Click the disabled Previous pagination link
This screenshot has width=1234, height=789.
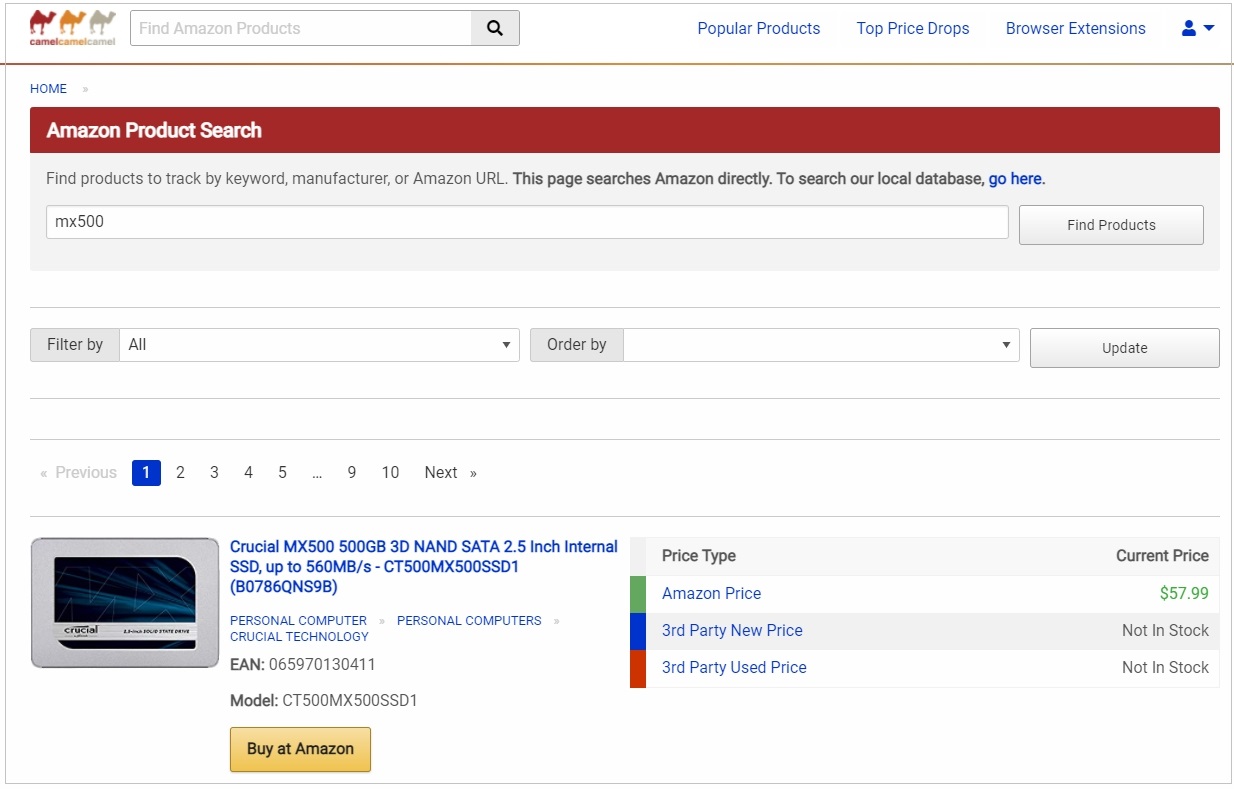[x=78, y=472]
